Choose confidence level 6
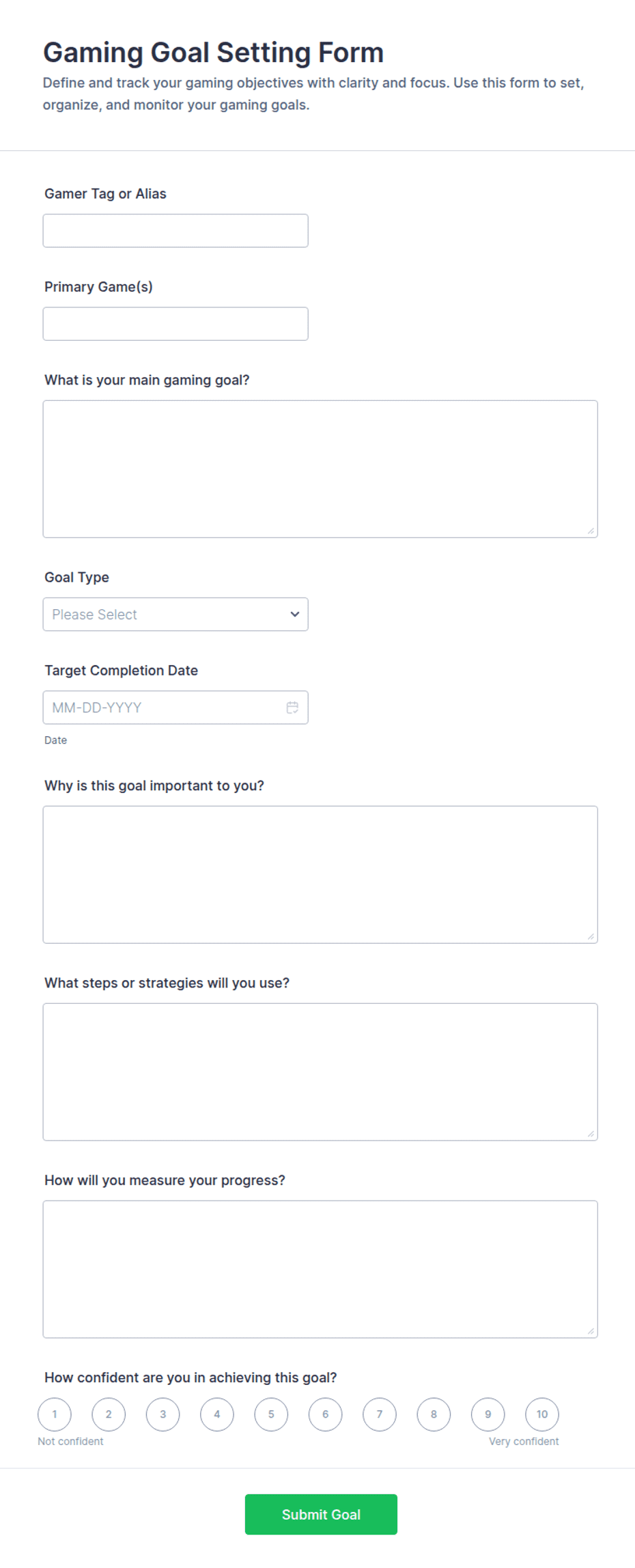The image size is (635, 1568). (325, 1414)
